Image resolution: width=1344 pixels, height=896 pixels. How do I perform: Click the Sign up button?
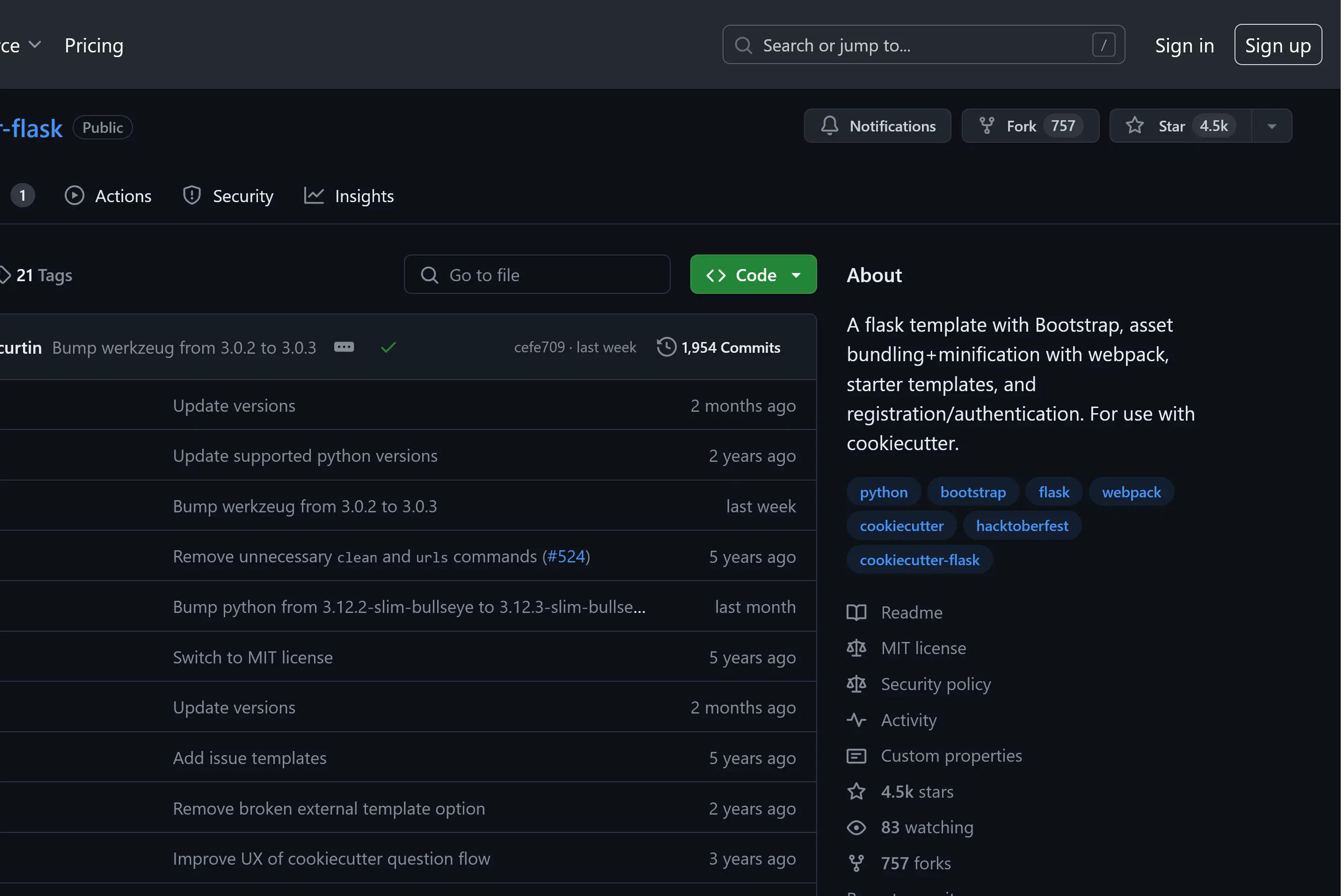tap(1277, 45)
